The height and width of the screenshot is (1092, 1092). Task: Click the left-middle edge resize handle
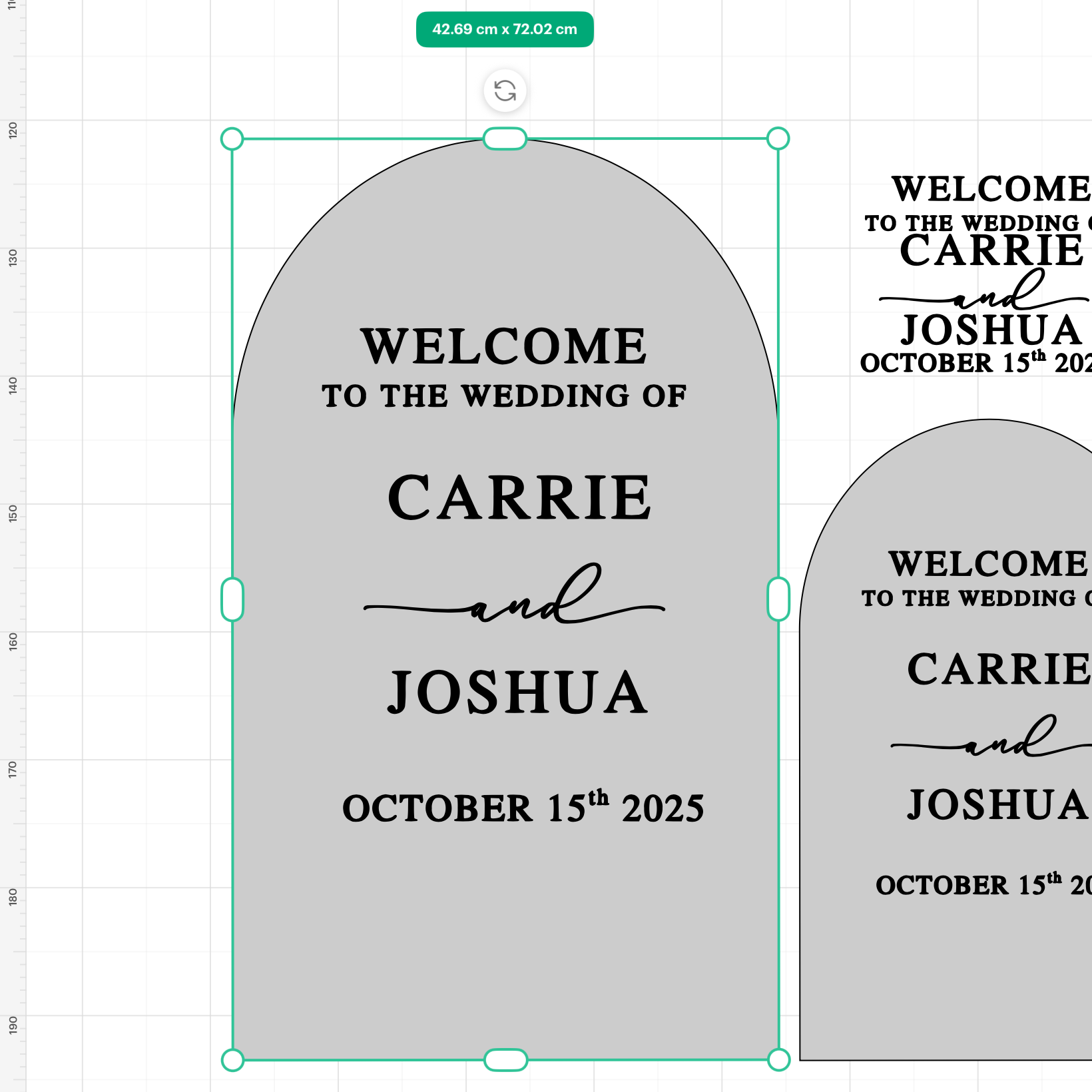[x=232, y=599]
